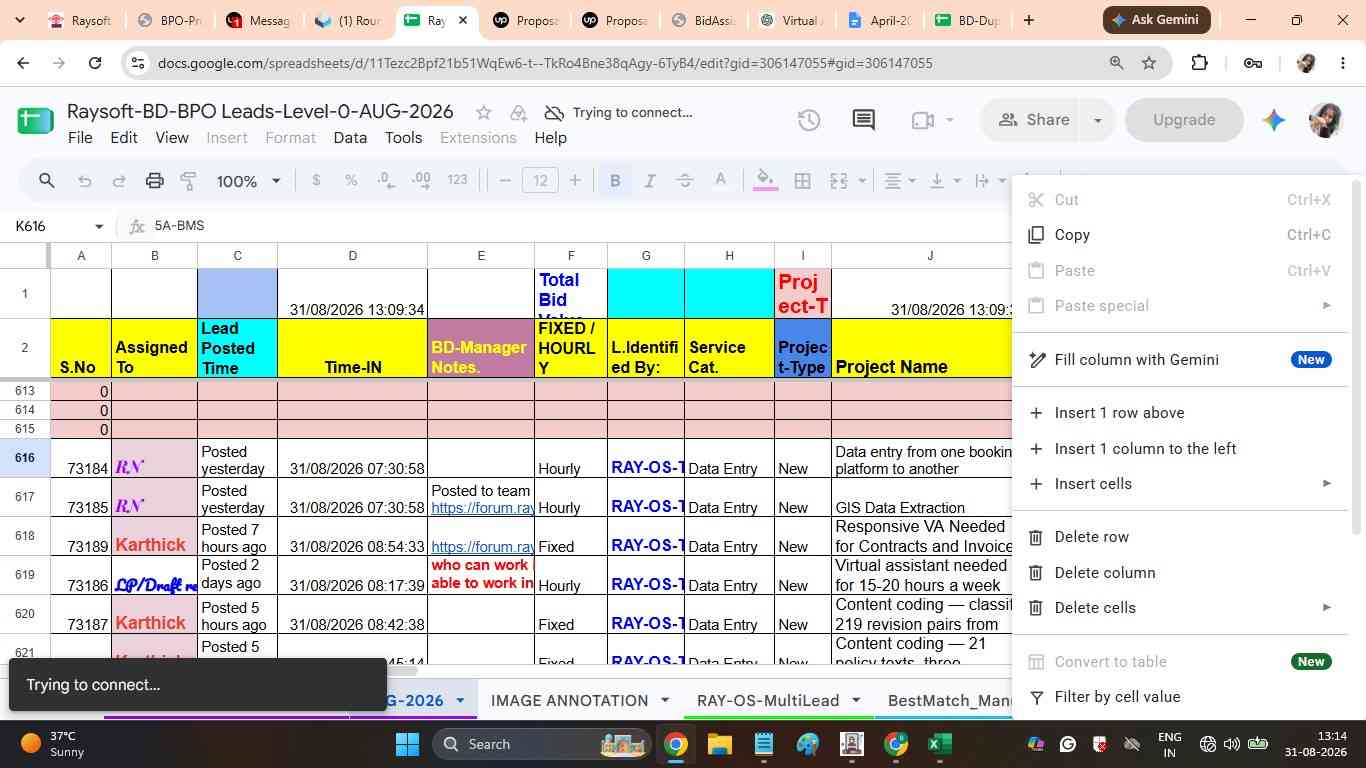The width and height of the screenshot is (1366, 768).
Task: Click the Upgrade button
Action: [1184, 120]
